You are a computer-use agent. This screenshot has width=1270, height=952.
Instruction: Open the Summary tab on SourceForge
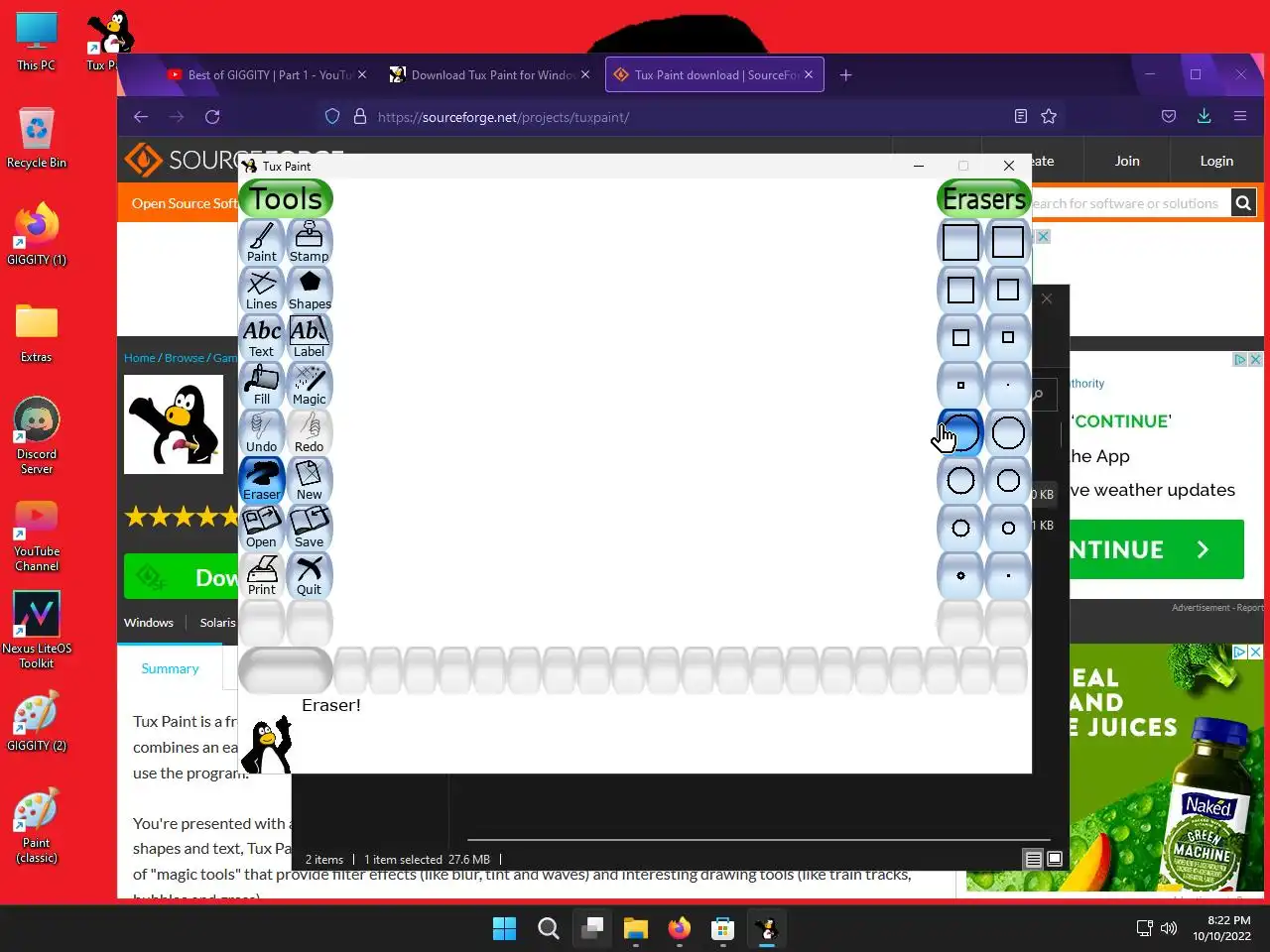click(170, 668)
